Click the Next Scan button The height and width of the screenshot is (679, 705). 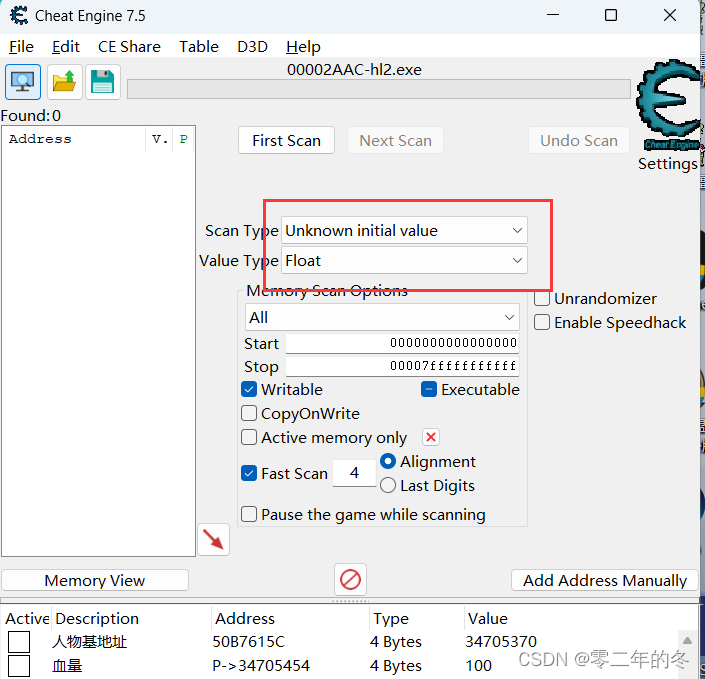[395, 140]
